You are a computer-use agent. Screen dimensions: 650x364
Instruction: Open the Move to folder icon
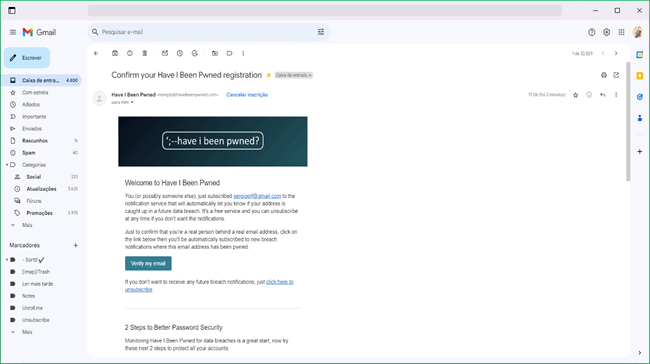pos(215,53)
